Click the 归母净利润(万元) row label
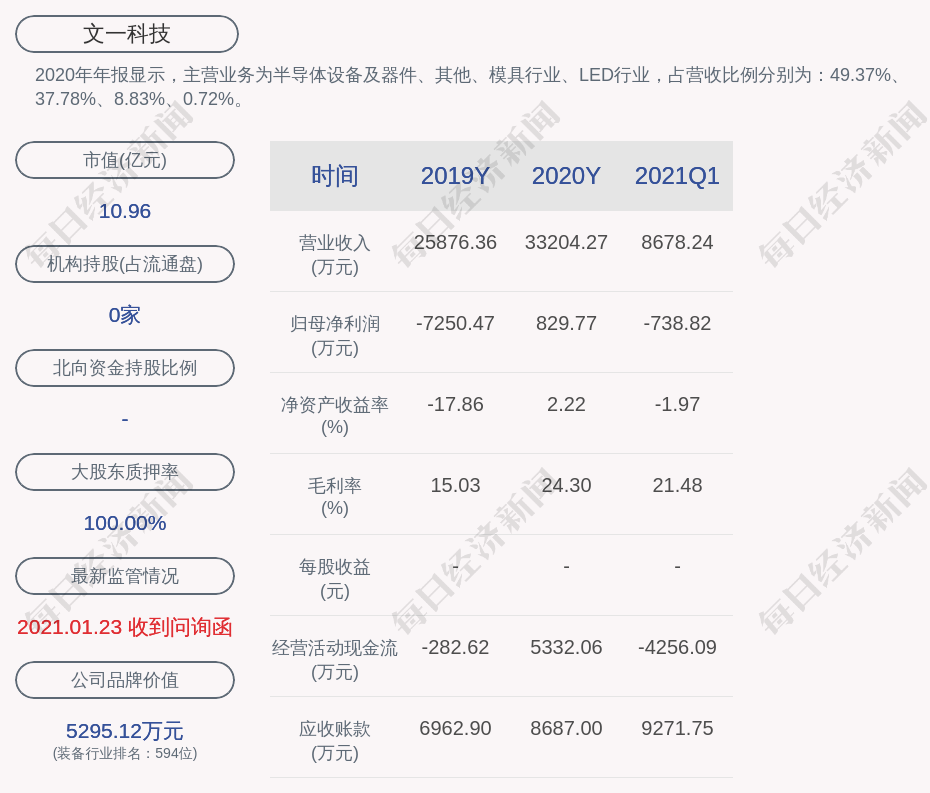 pos(335,336)
